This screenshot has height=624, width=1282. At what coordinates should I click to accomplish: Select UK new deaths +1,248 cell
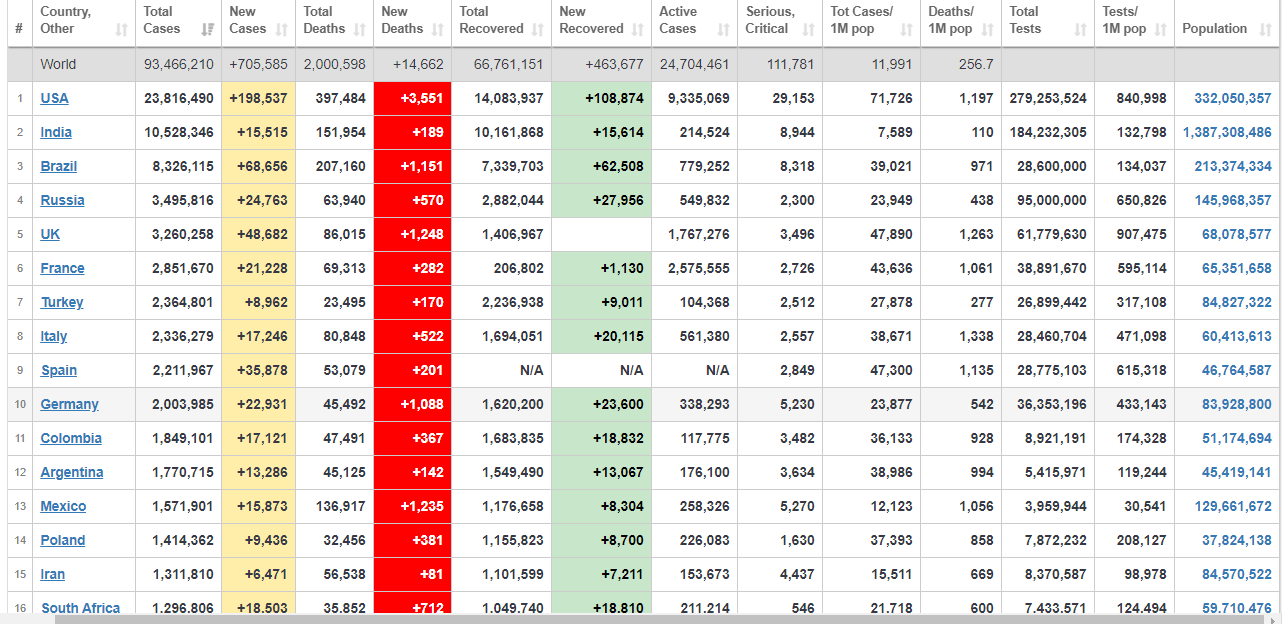coord(412,234)
